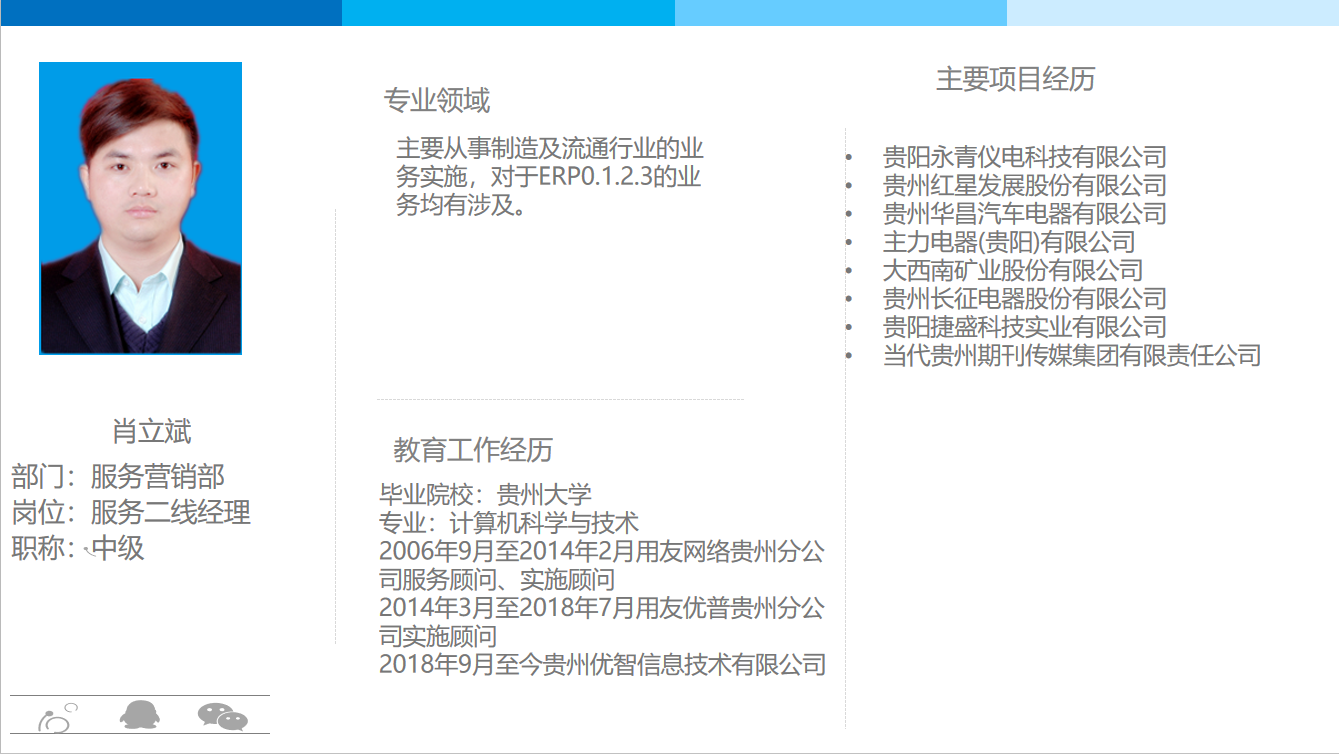Select 当代贵州期刊传媒集团有限责任公司 list entry
Image resolution: width=1339 pixels, height=754 pixels.
click(x=1071, y=355)
